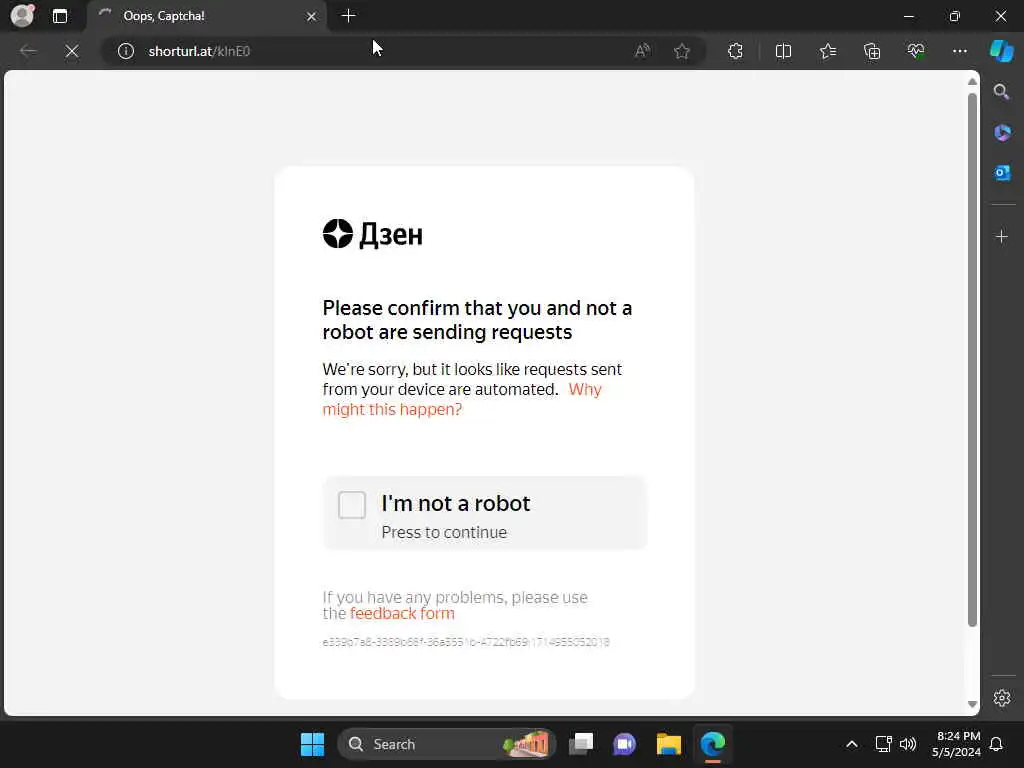View site information icon in address bar
This screenshot has height=768, width=1024.
[126, 51]
